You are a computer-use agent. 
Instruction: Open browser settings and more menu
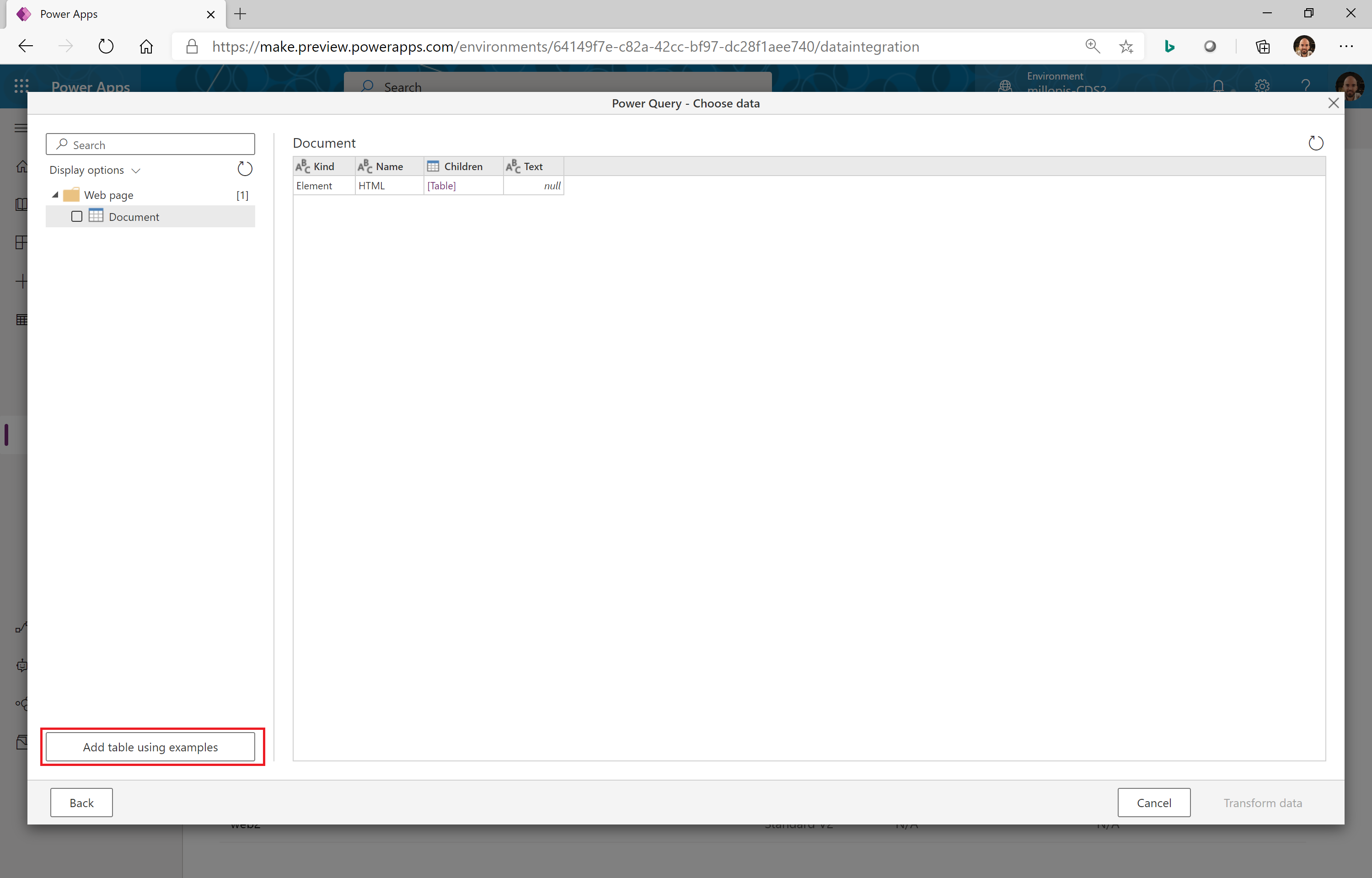1346,46
